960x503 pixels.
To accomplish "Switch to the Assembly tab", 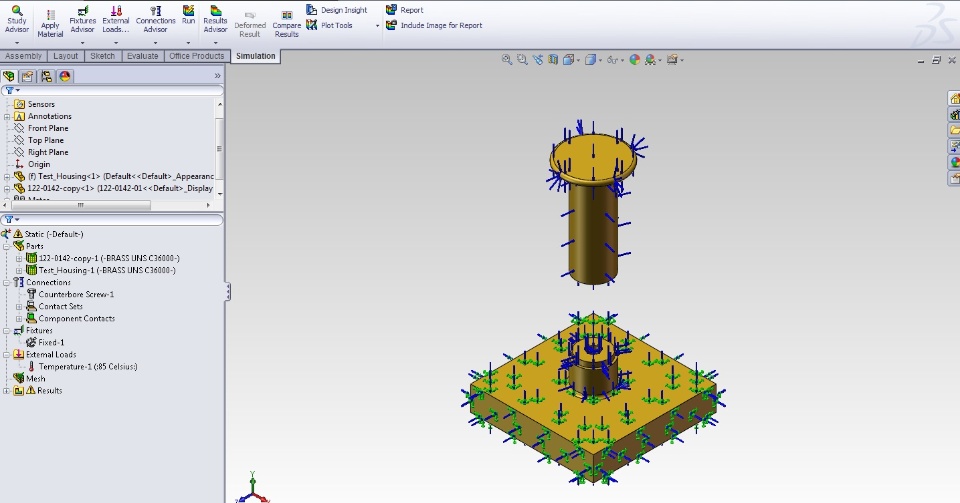I will (23, 56).
